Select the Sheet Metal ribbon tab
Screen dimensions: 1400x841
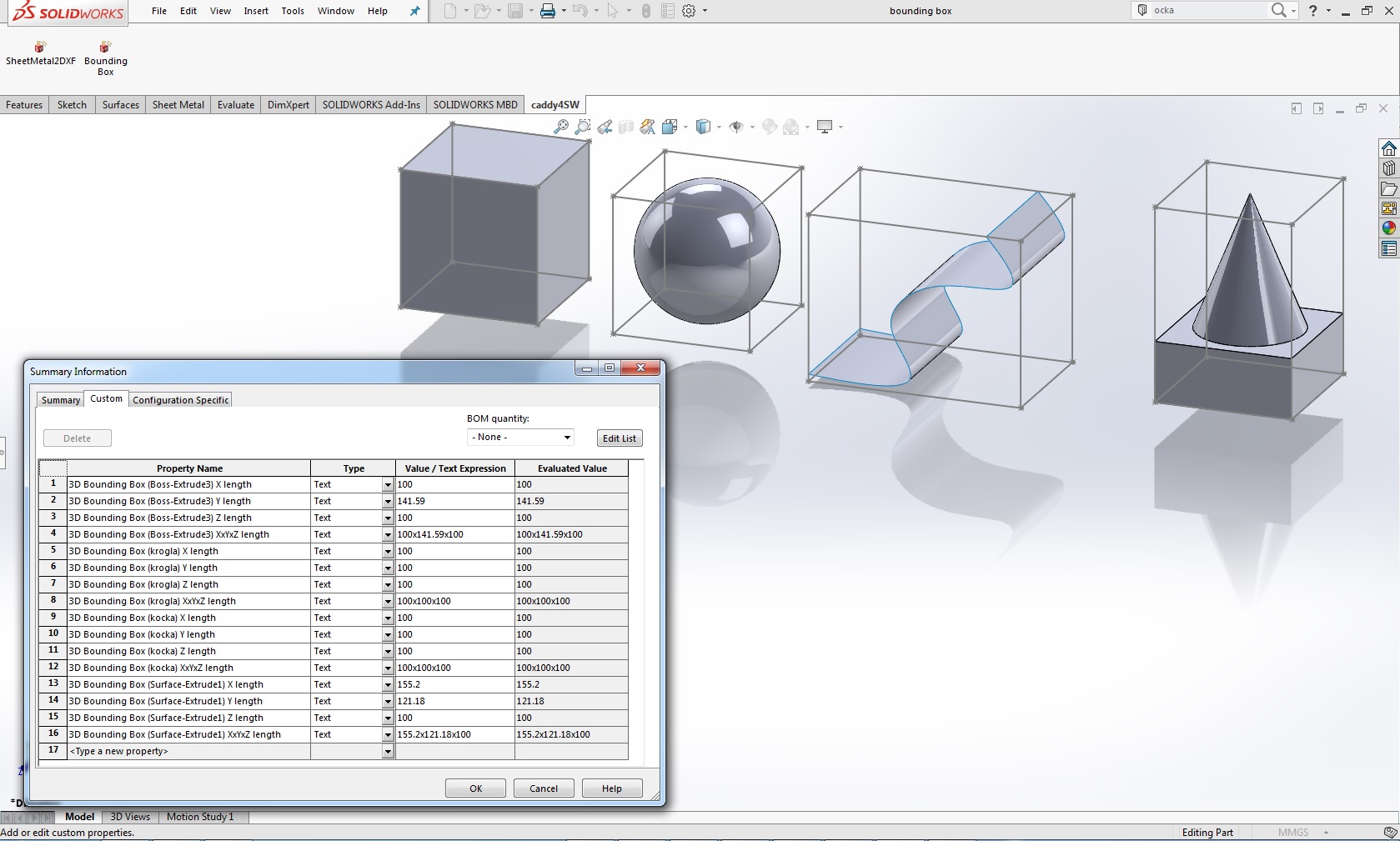[x=178, y=105]
